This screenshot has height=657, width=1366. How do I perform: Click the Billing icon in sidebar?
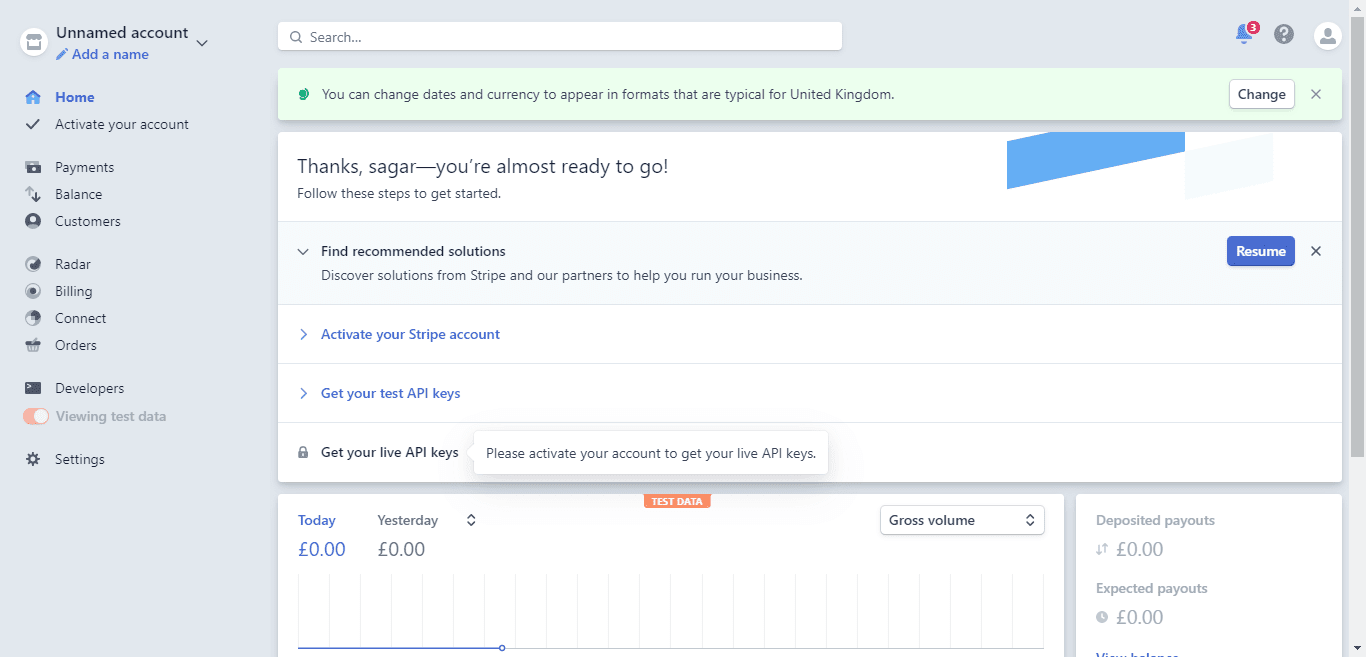point(33,291)
